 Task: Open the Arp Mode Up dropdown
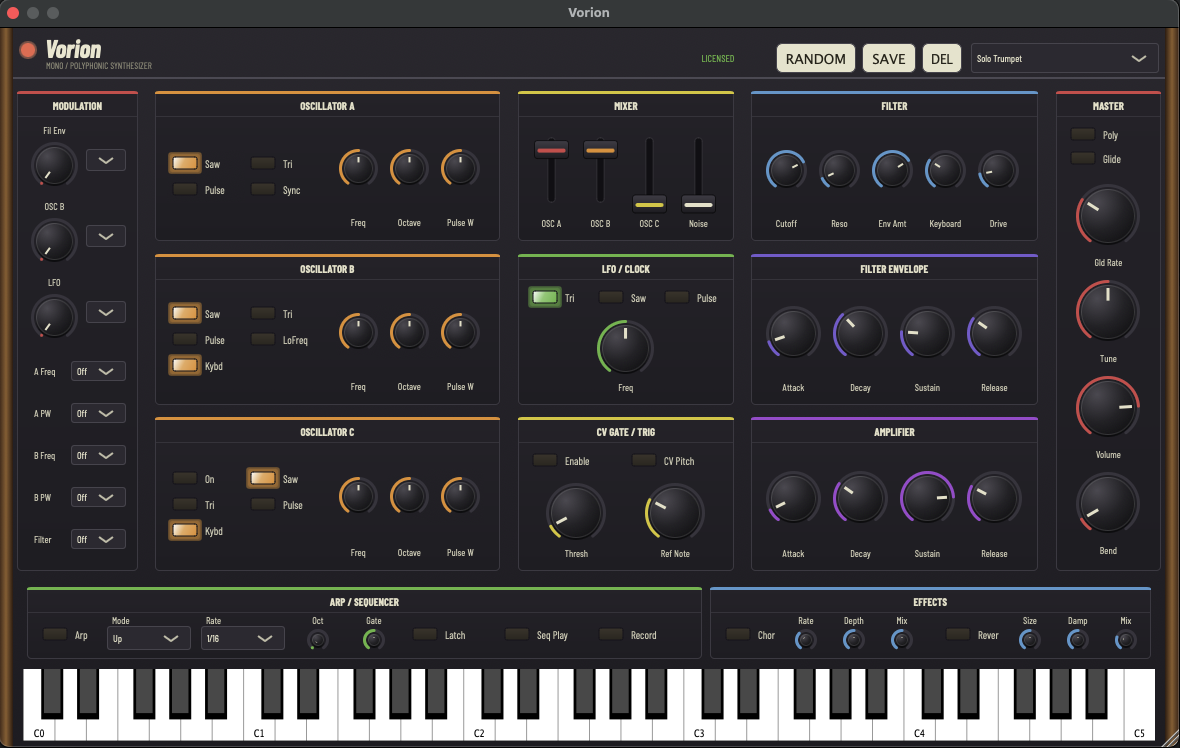pyautogui.click(x=148, y=638)
